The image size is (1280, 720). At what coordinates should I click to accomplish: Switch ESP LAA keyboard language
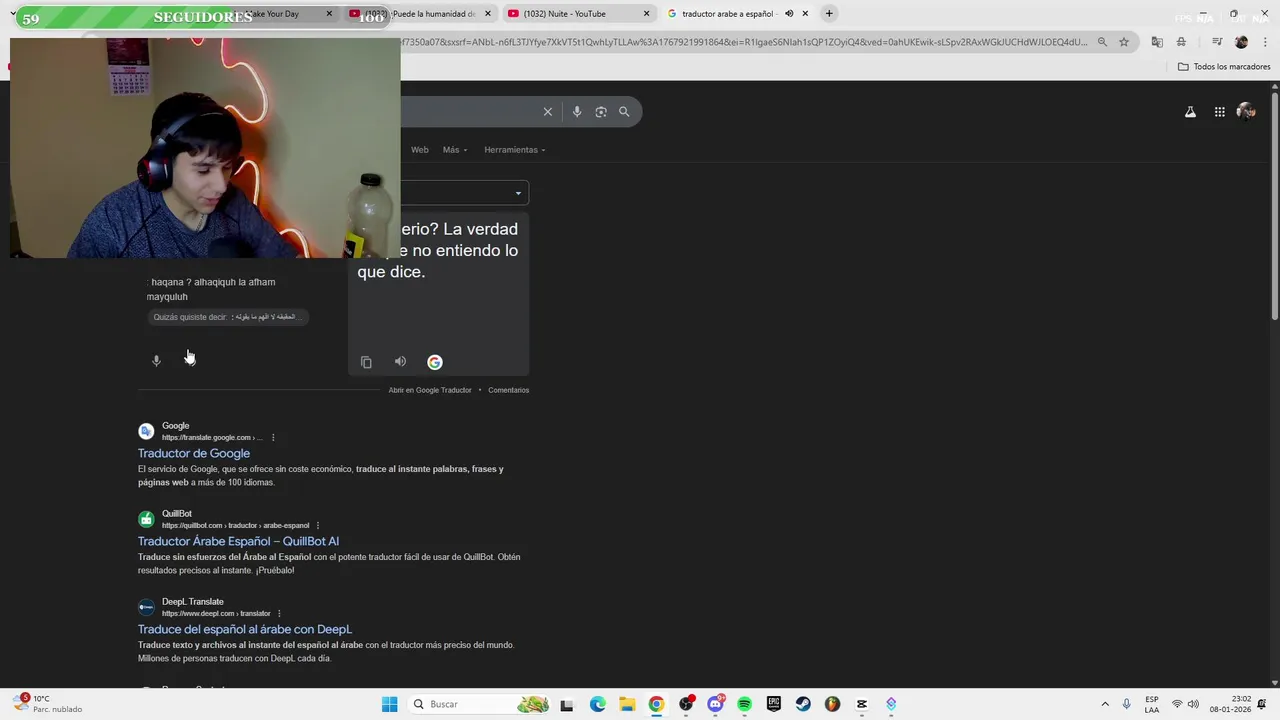click(1152, 704)
